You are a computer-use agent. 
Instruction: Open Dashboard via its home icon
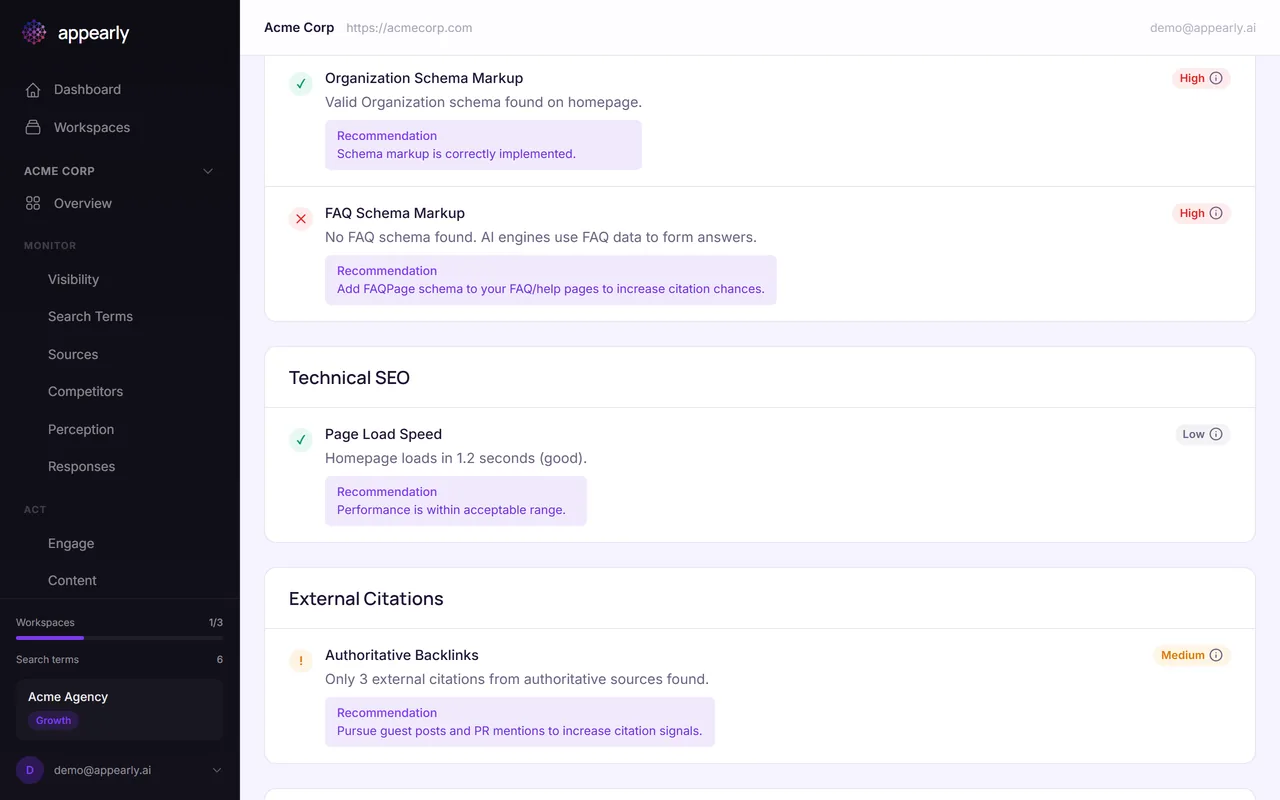33,90
